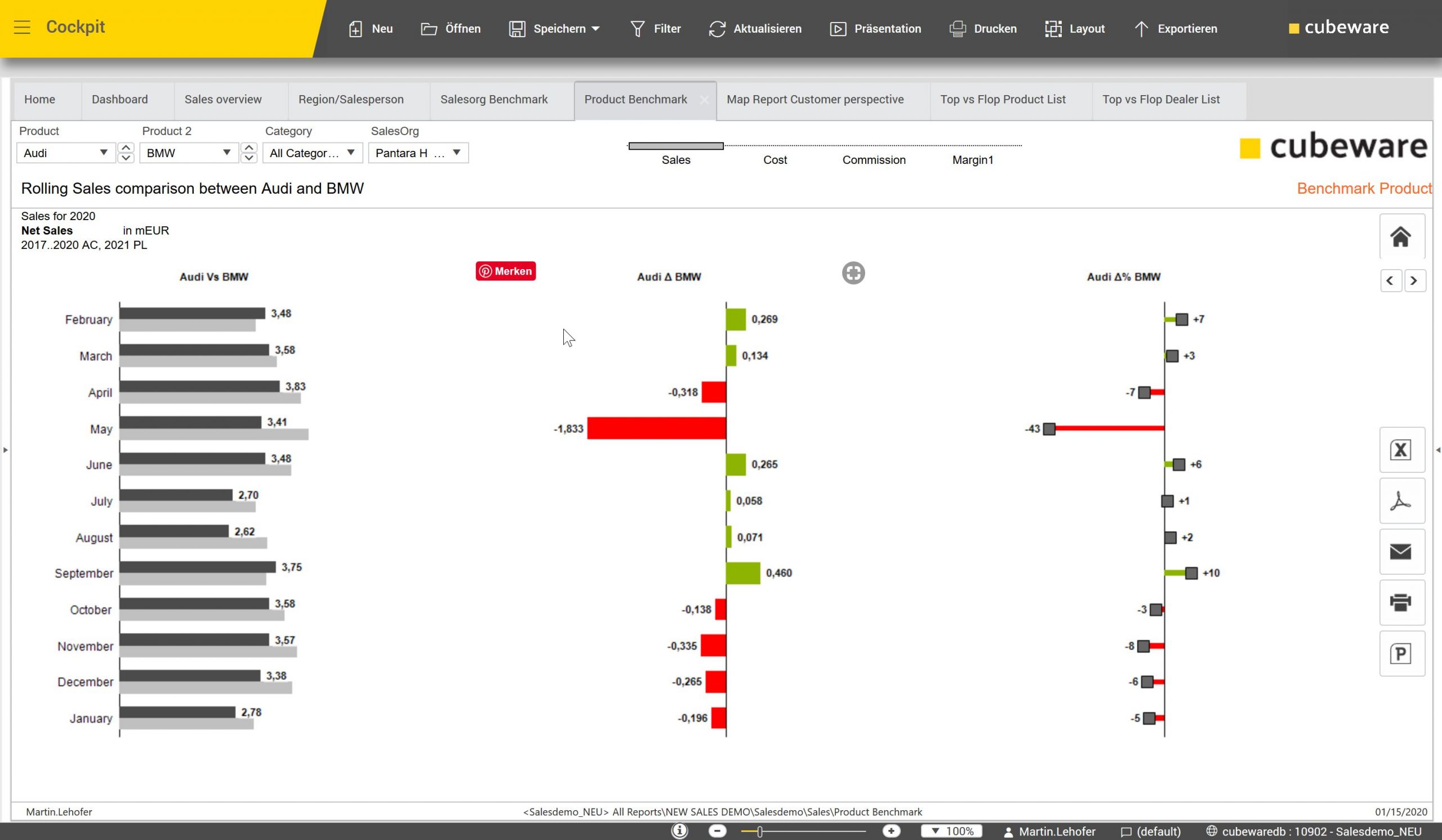Open the SalesOrg dropdown showing Pantara H
The width and height of the screenshot is (1442, 840).
point(419,153)
